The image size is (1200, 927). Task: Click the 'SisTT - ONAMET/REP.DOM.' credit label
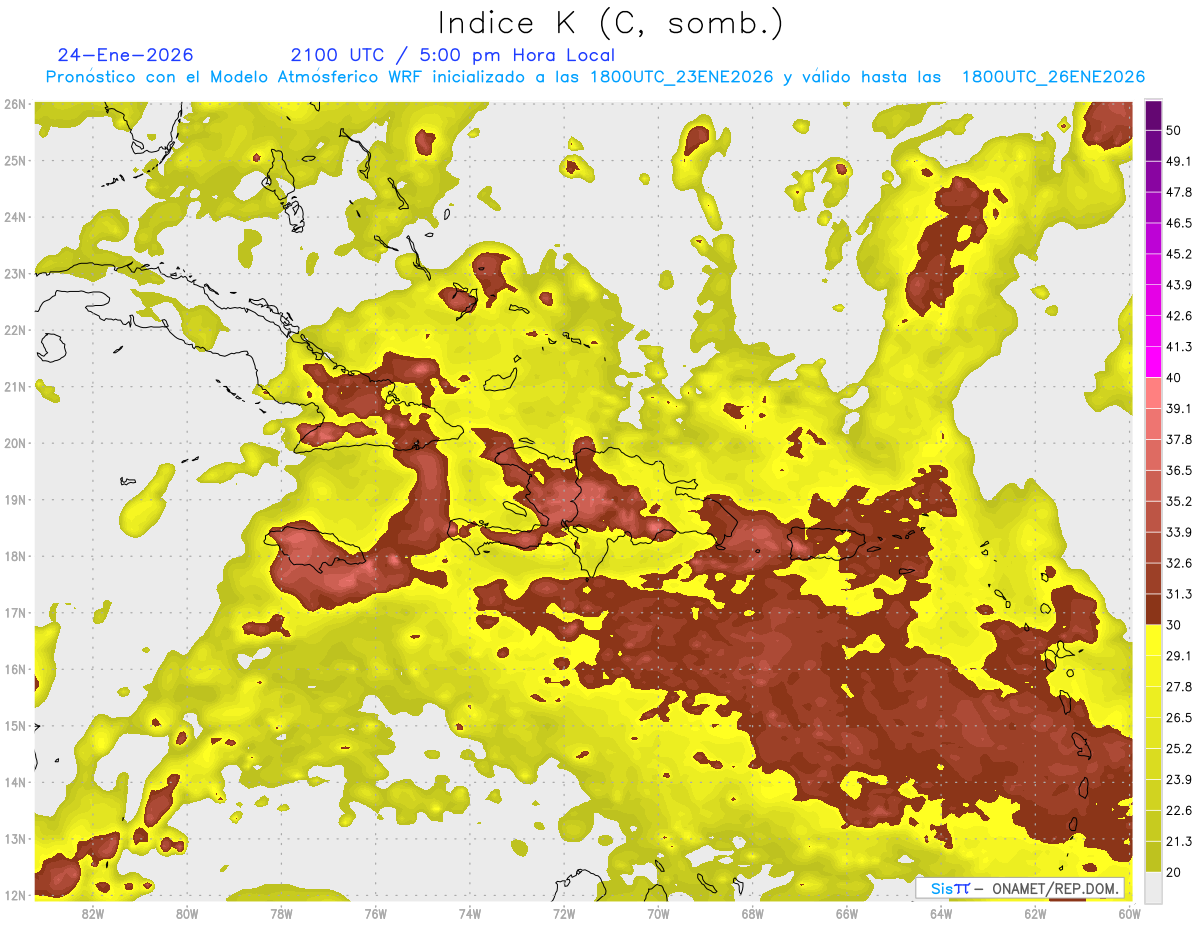tap(1020, 888)
